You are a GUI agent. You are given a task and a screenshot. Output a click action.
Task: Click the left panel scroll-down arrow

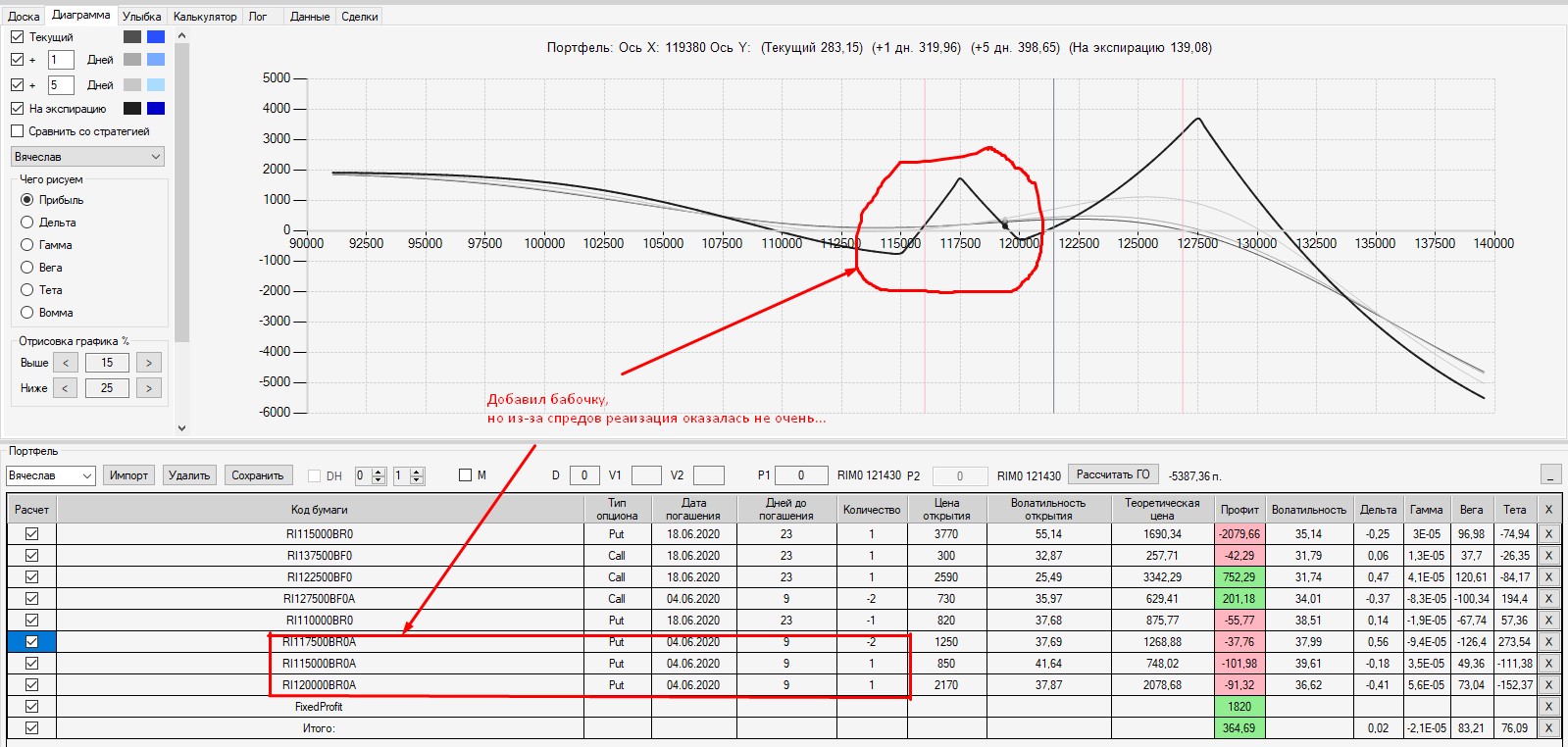pos(181,427)
